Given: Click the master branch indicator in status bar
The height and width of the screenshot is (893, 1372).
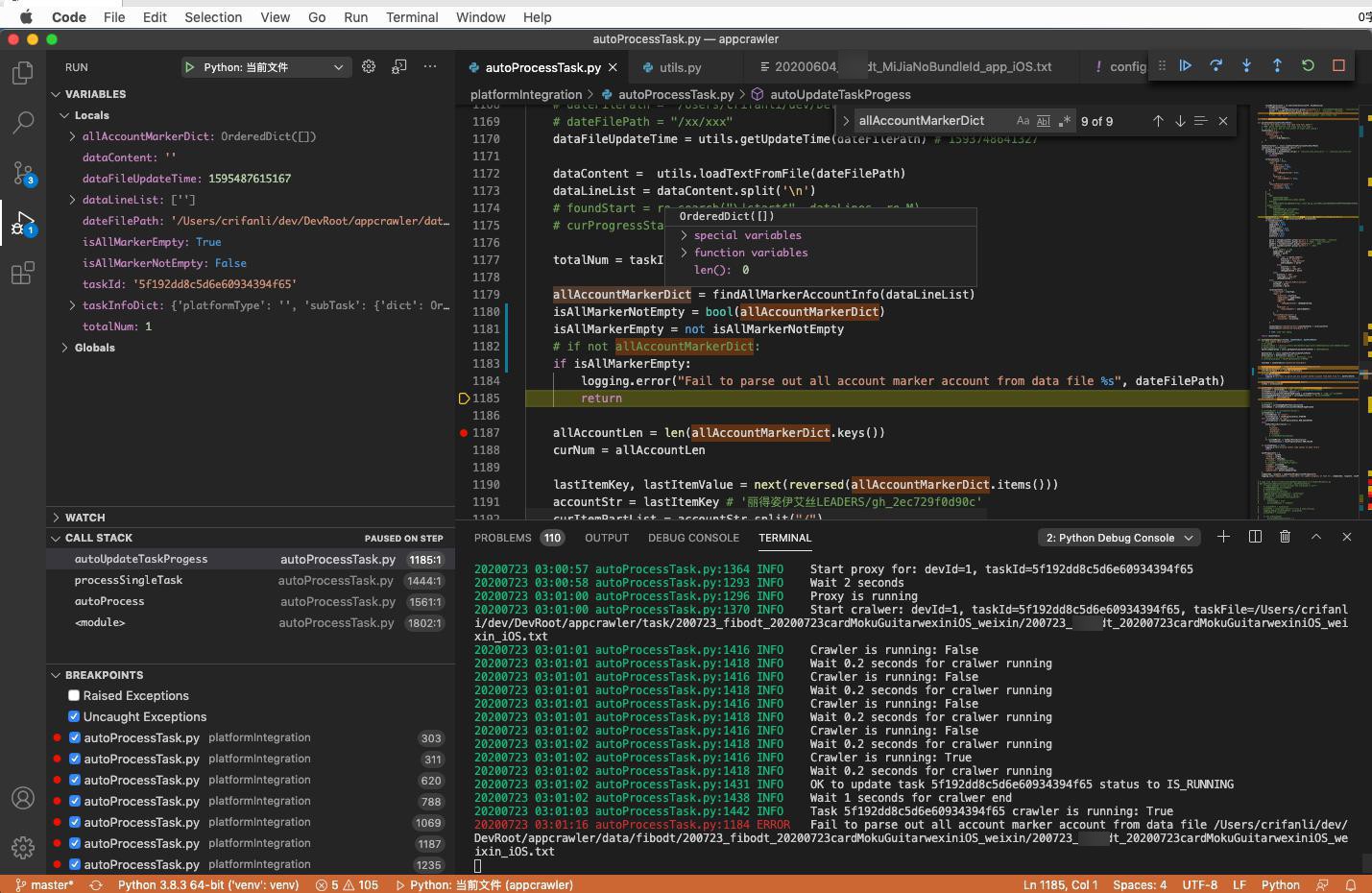Looking at the screenshot, I should tap(44, 884).
